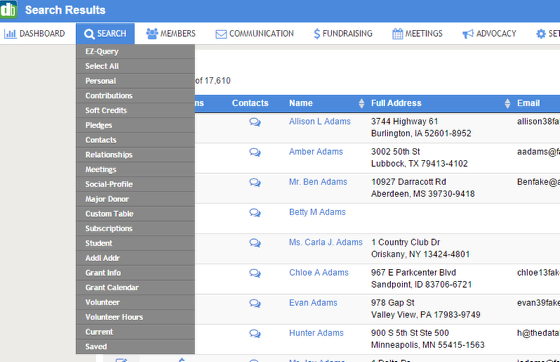Viewport: 560px width, 362px height.
Task: Open the Fundraising tab
Action: point(343,34)
